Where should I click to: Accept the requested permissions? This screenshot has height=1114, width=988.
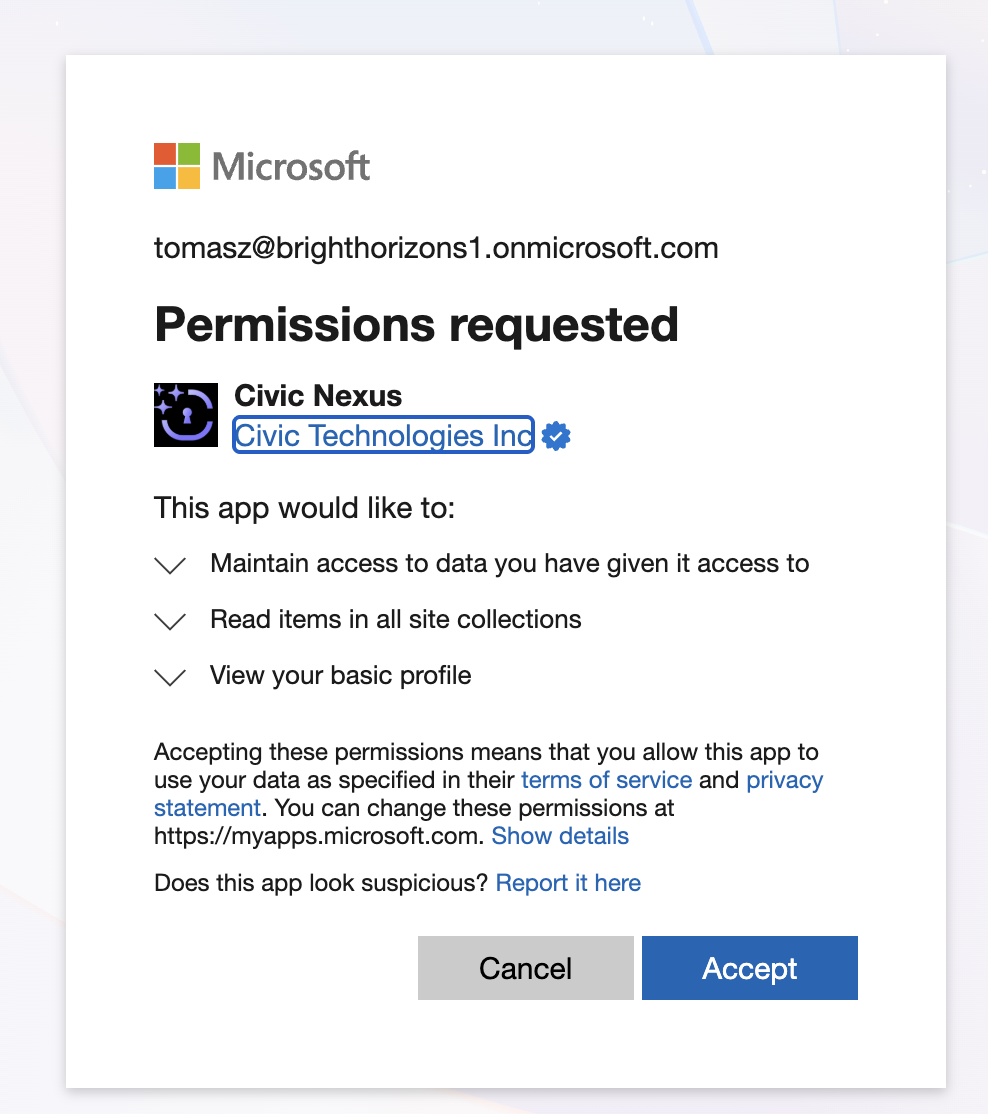click(x=749, y=967)
